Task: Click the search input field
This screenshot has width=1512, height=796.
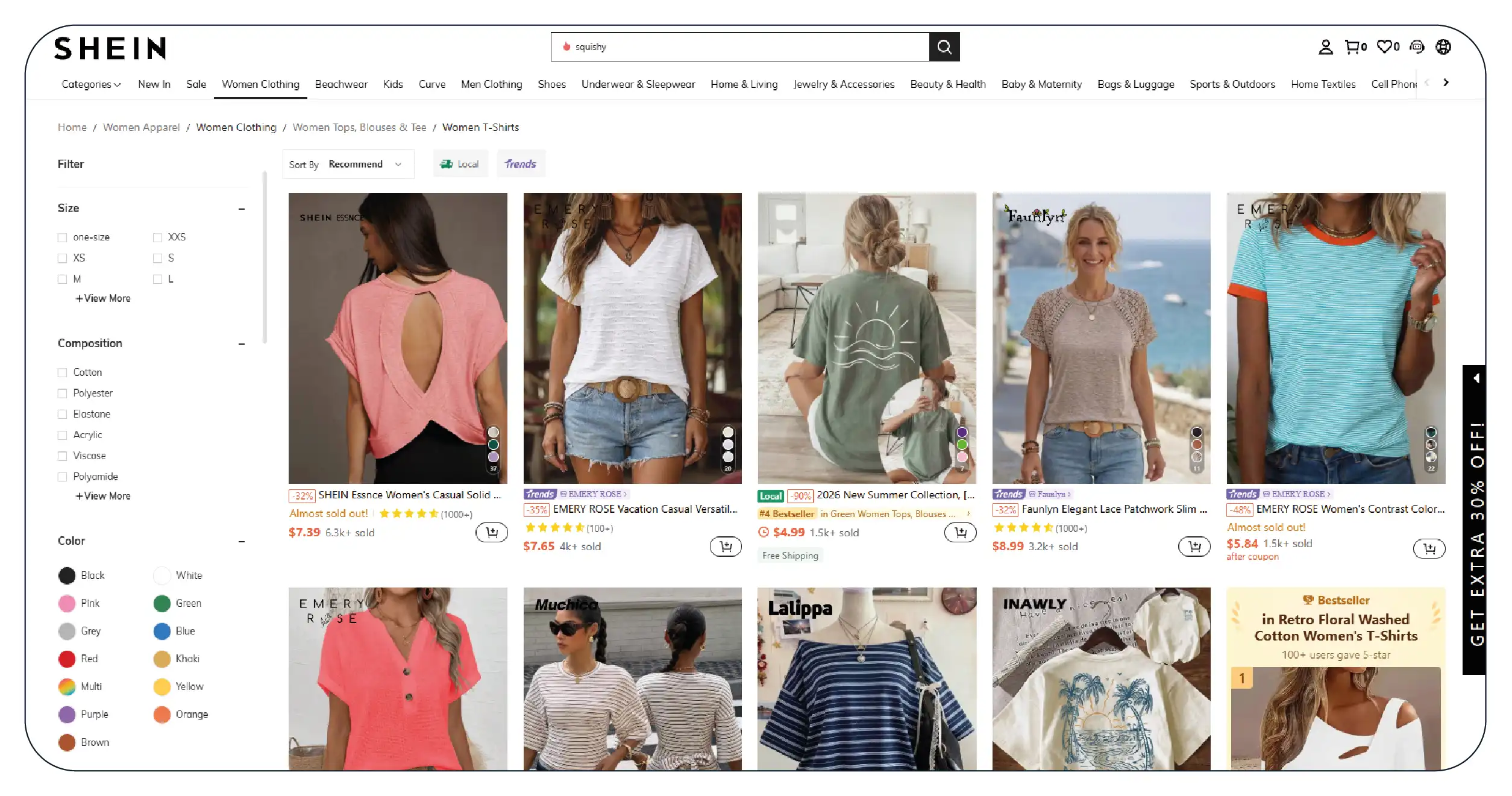Action: [x=740, y=47]
